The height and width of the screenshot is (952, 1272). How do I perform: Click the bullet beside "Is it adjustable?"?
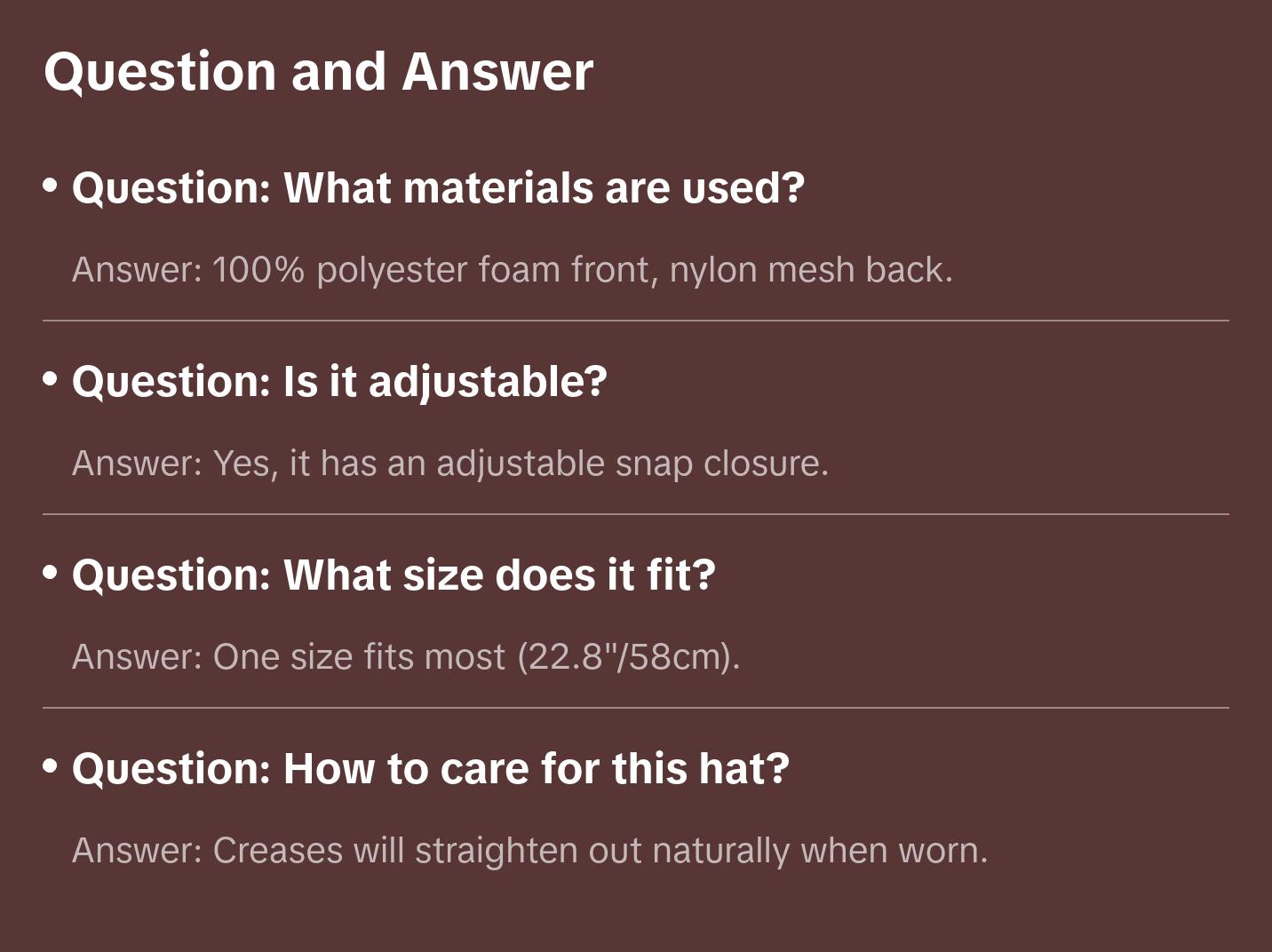tap(51, 379)
